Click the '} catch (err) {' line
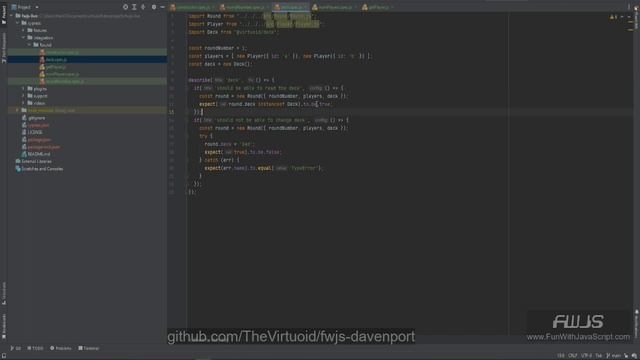 coord(220,160)
